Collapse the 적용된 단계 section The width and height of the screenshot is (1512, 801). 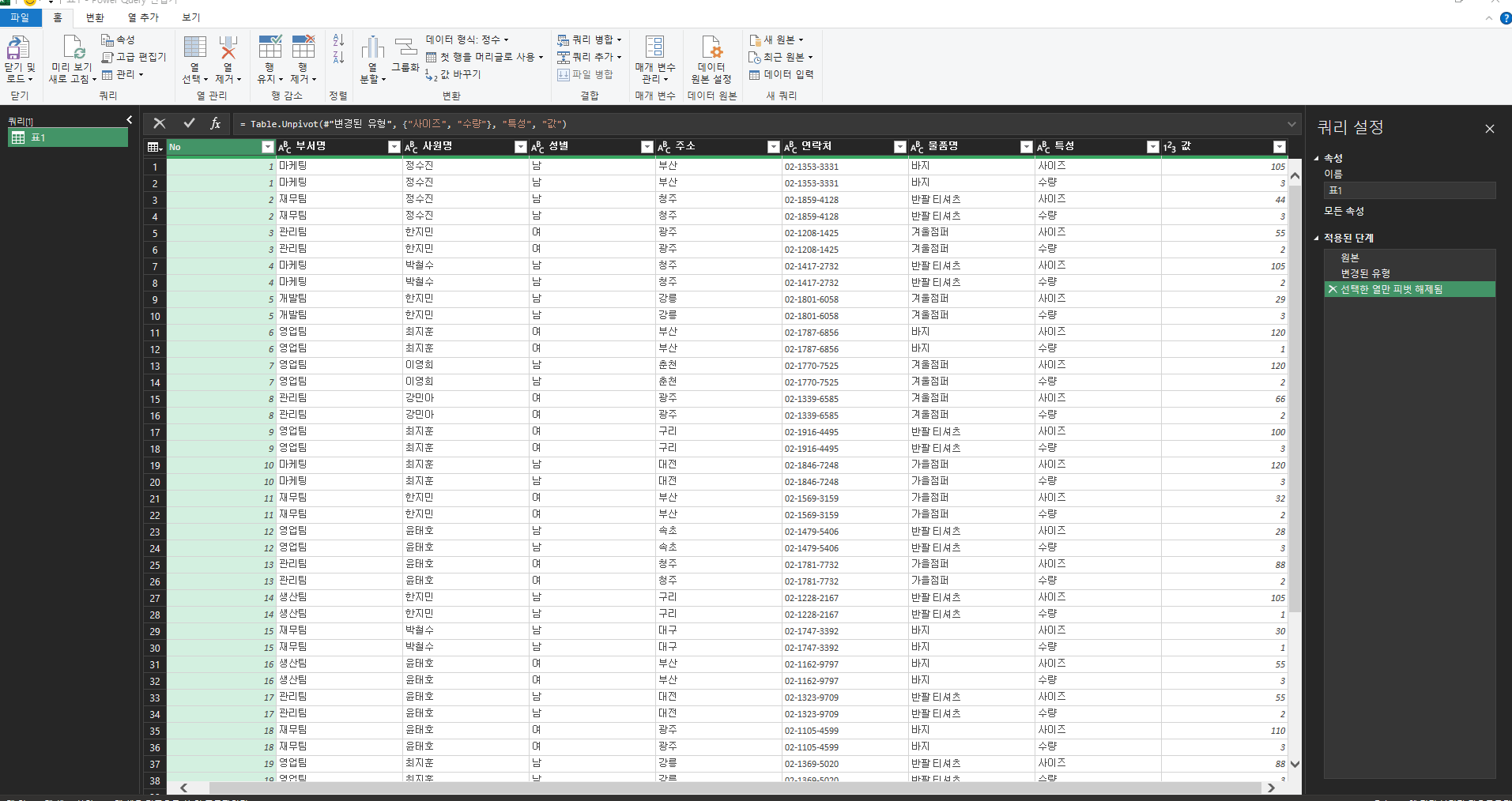(1317, 238)
